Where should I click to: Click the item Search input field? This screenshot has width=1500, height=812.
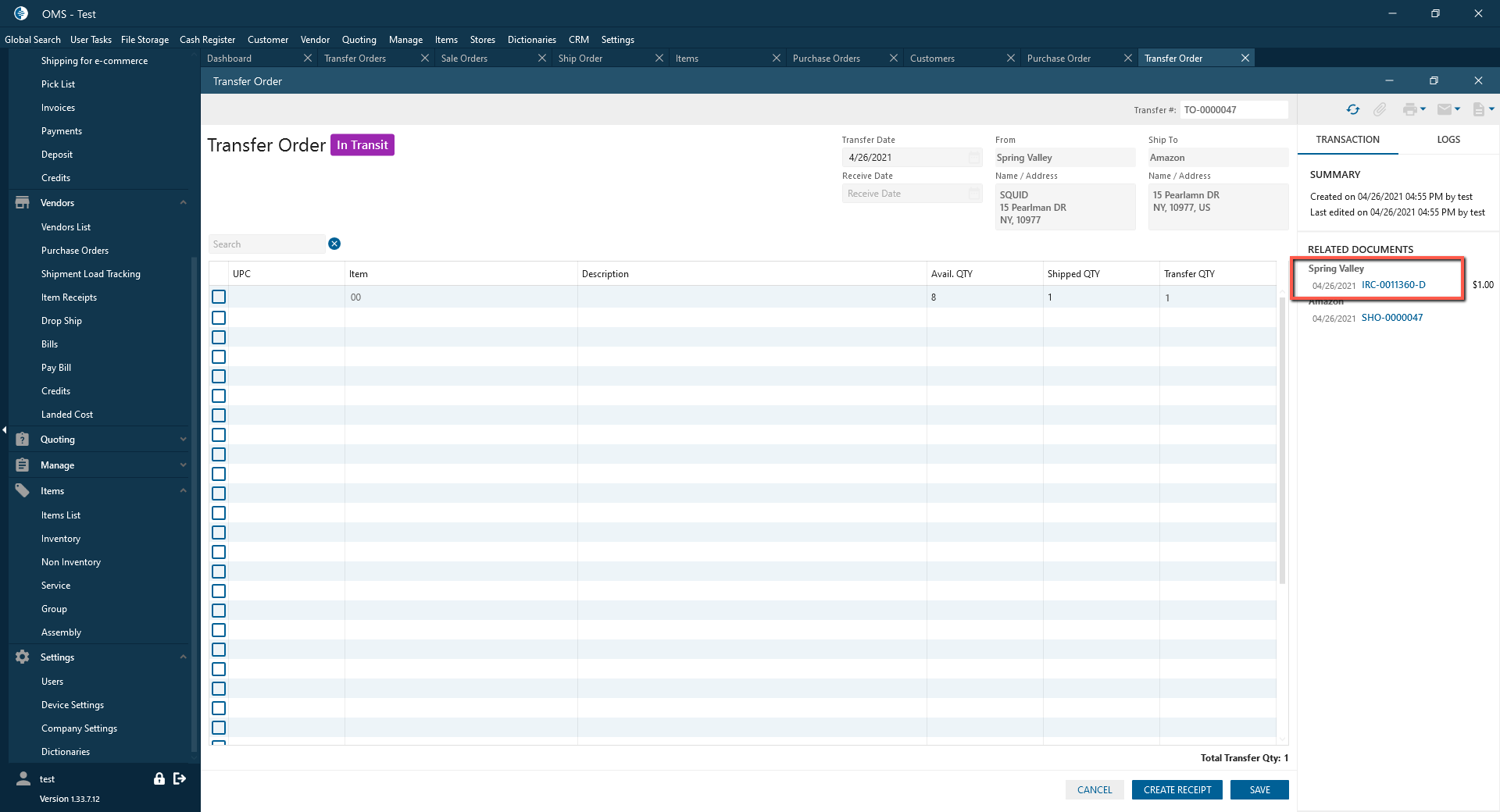[267, 244]
